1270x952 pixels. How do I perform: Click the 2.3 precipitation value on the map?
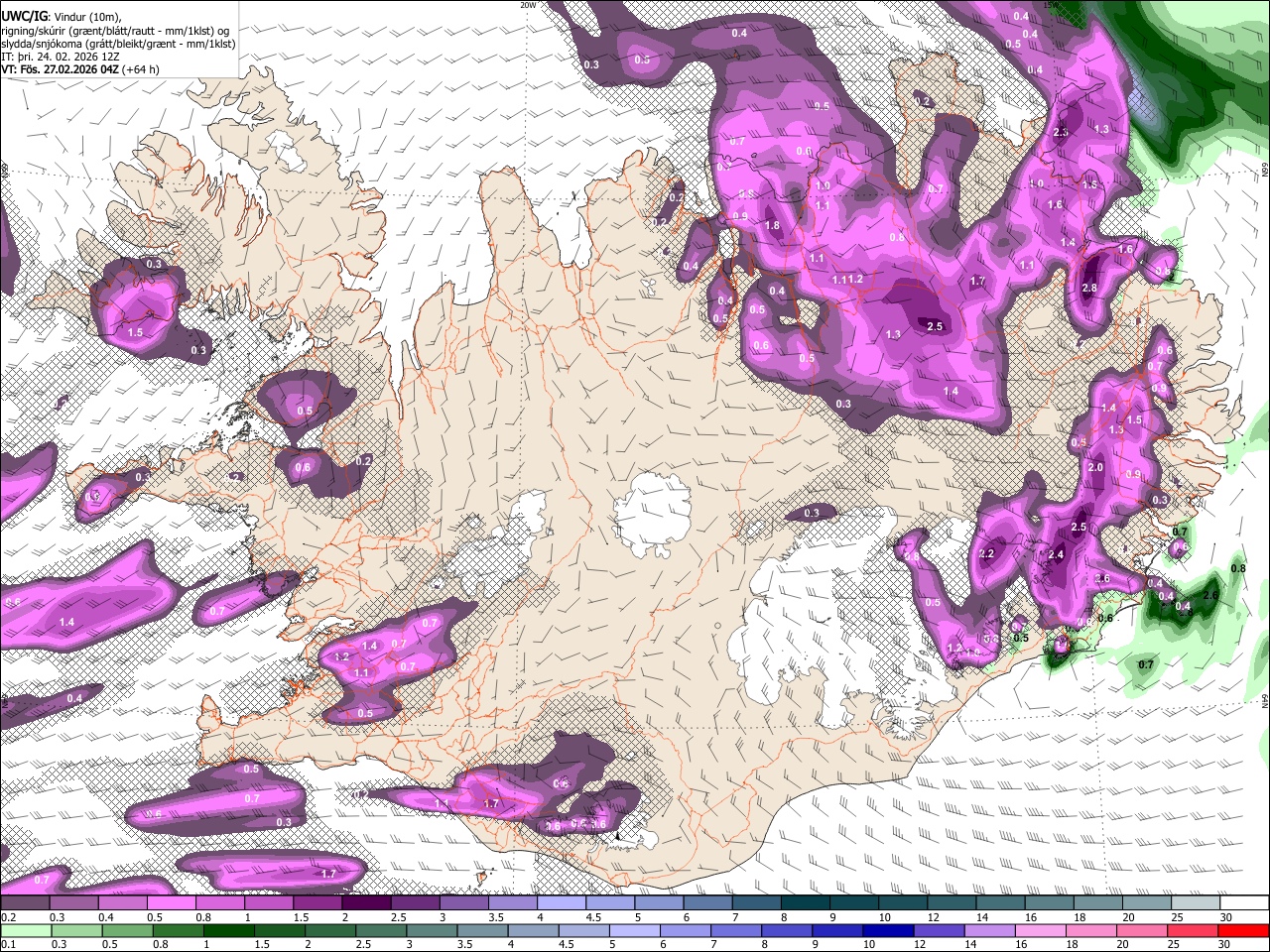1061,133
